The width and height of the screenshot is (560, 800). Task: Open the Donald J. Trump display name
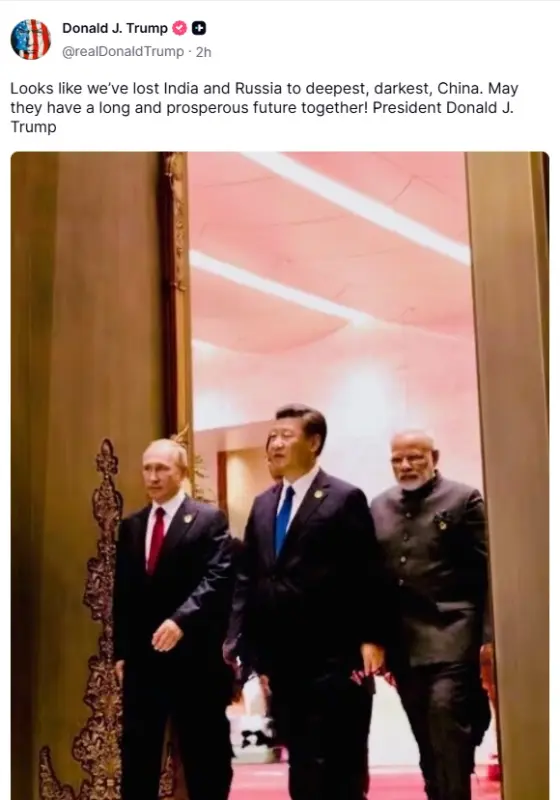115,28
